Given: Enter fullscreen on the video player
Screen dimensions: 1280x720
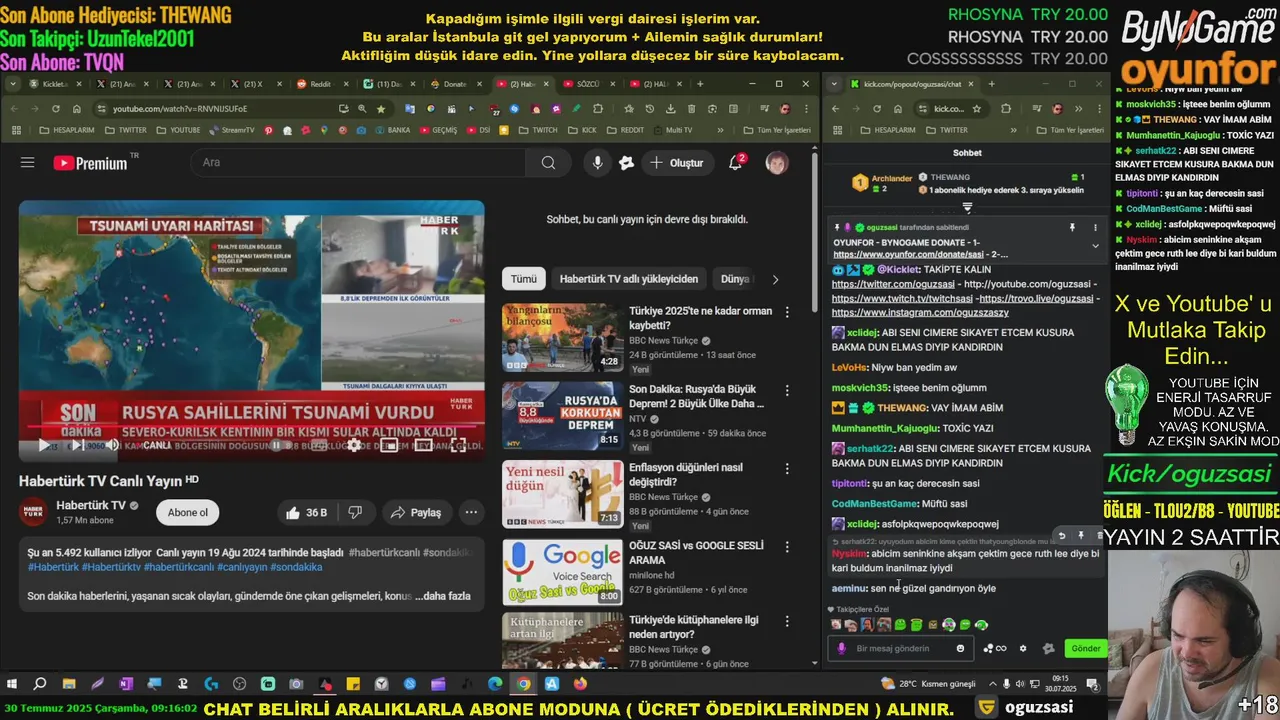Looking at the screenshot, I should [x=458, y=445].
